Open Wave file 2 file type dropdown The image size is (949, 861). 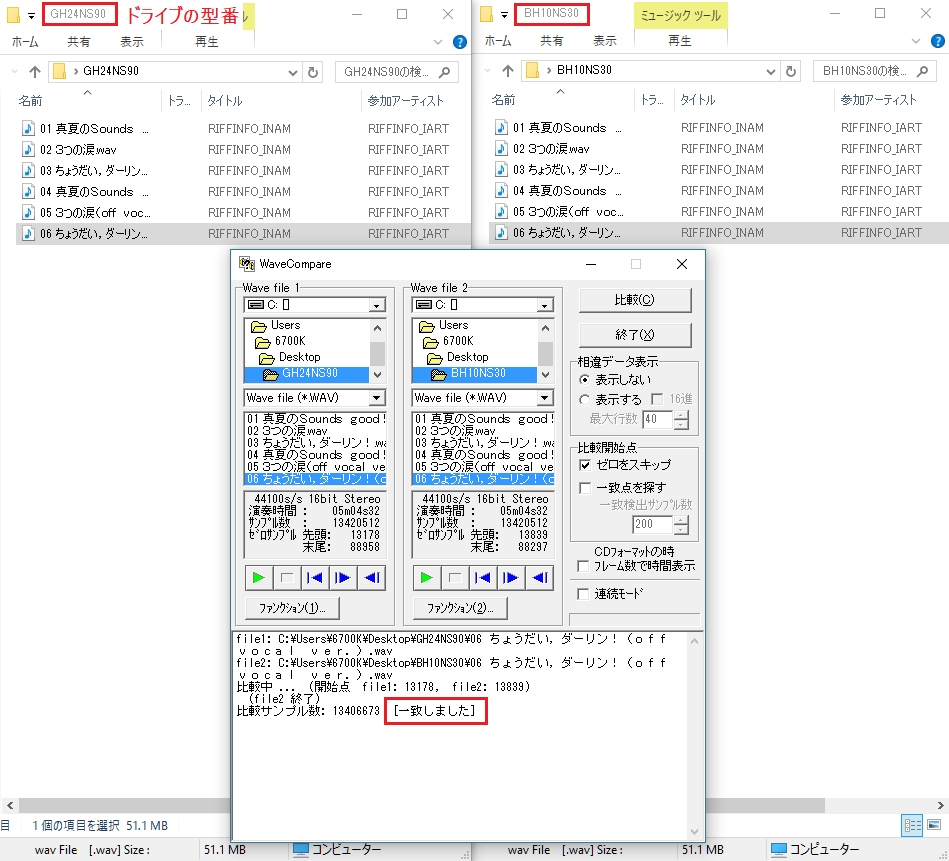(545, 398)
